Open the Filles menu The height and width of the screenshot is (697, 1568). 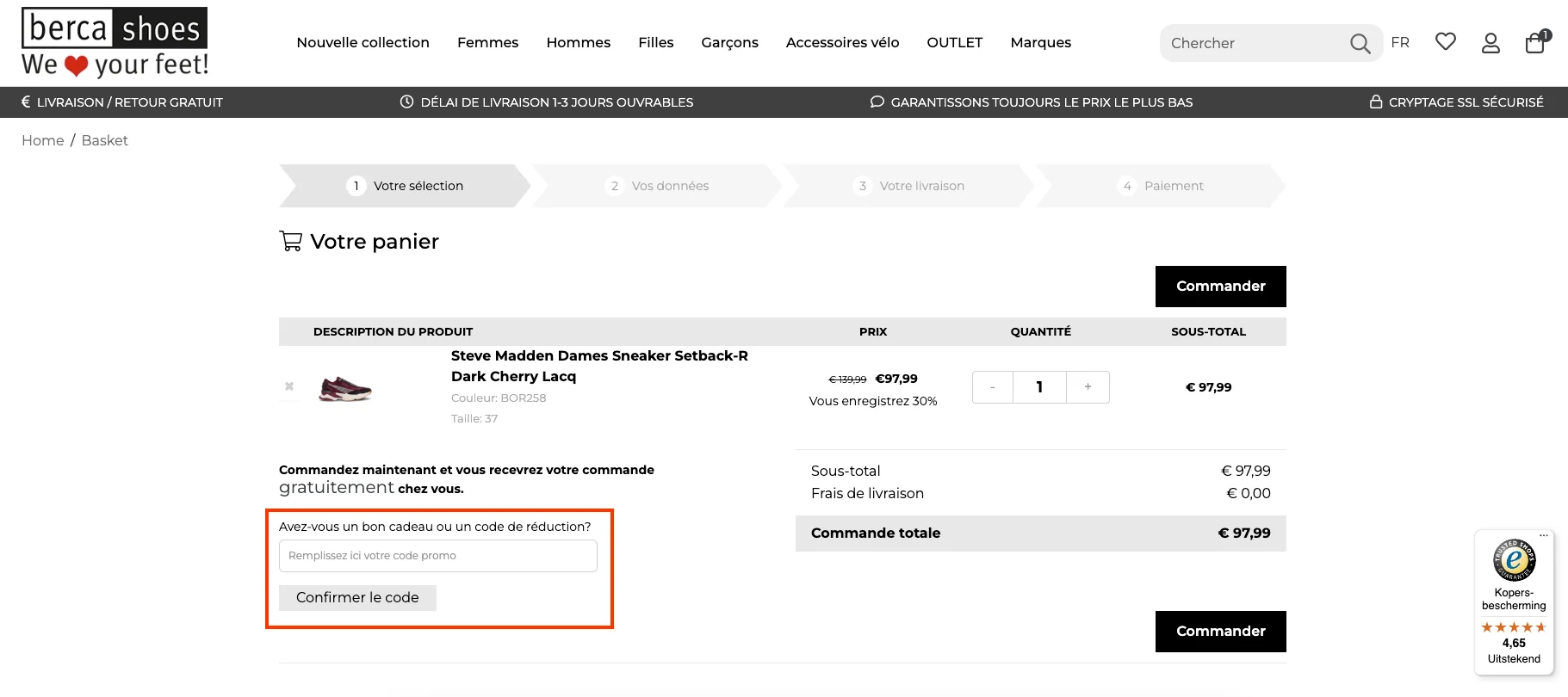tap(655, 42)
